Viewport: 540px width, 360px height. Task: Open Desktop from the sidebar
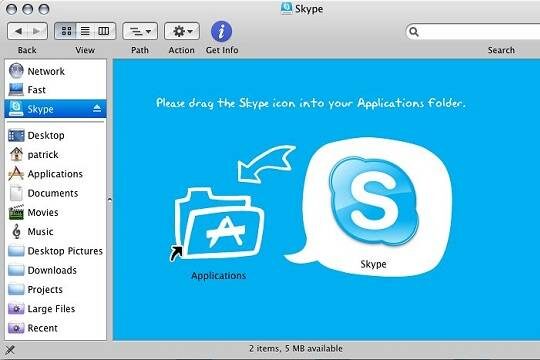click(55, 135)
